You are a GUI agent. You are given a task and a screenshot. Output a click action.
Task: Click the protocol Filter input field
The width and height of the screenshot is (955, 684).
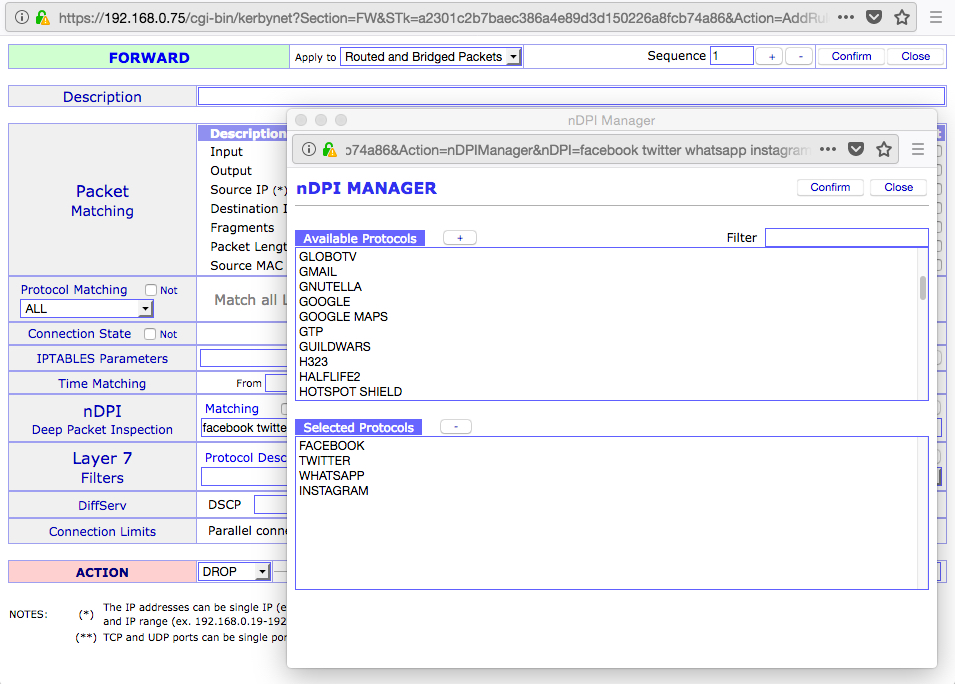tap(846, 238)
